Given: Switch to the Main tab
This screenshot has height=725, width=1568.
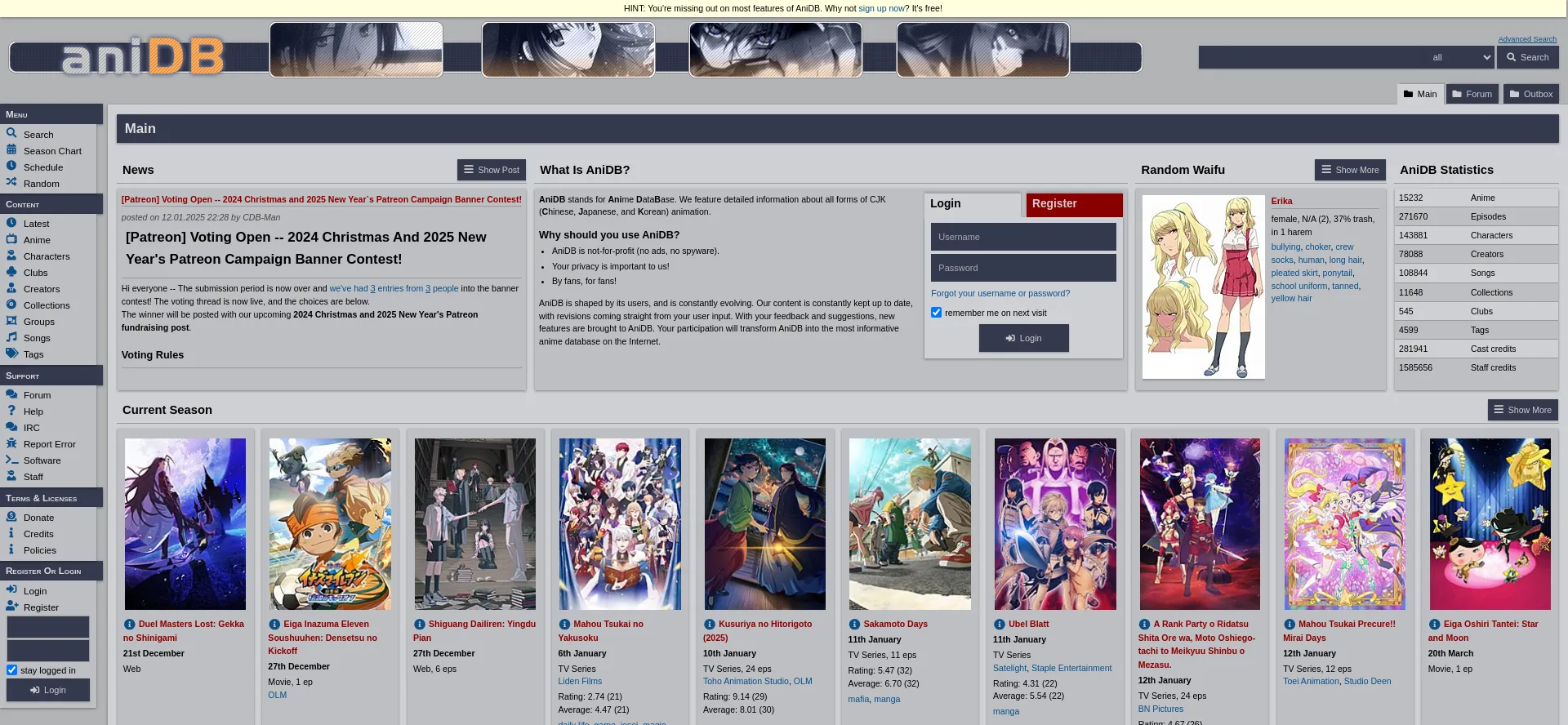Looking at the screenshot, I should 1420,94.
